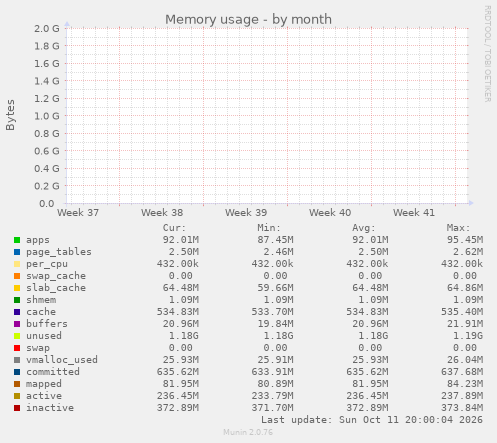Click the 'Week 40' x-axis label
497x443 pixels.
330,213
